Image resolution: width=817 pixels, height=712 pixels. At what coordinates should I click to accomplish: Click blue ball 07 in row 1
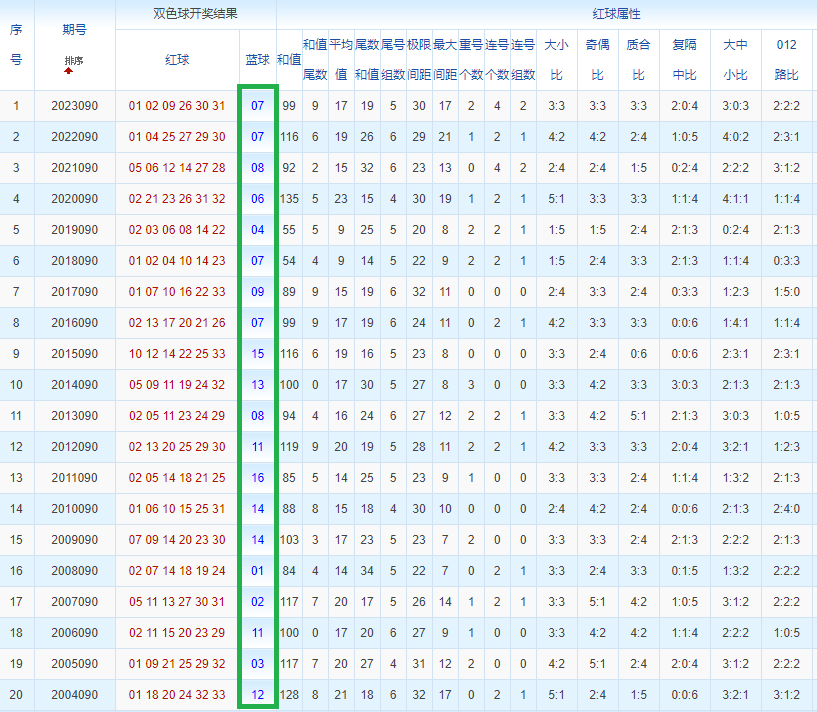point(257,106)
